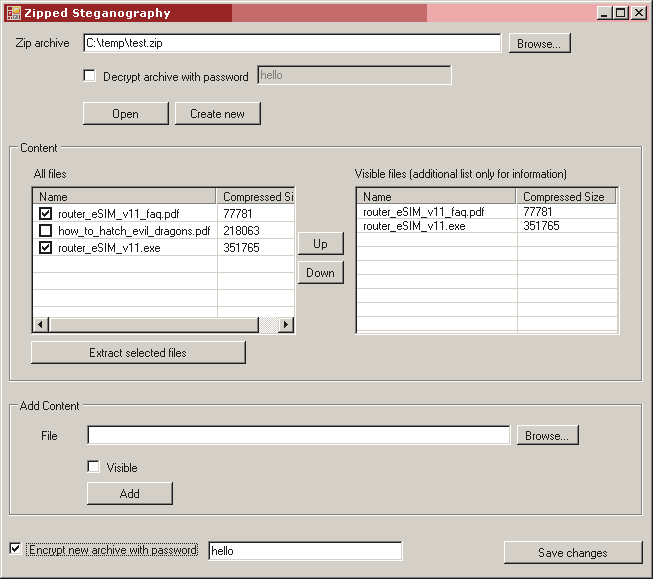The image size is (653, 579).
Task: Click the Zip archive path field
Action: 292,43
